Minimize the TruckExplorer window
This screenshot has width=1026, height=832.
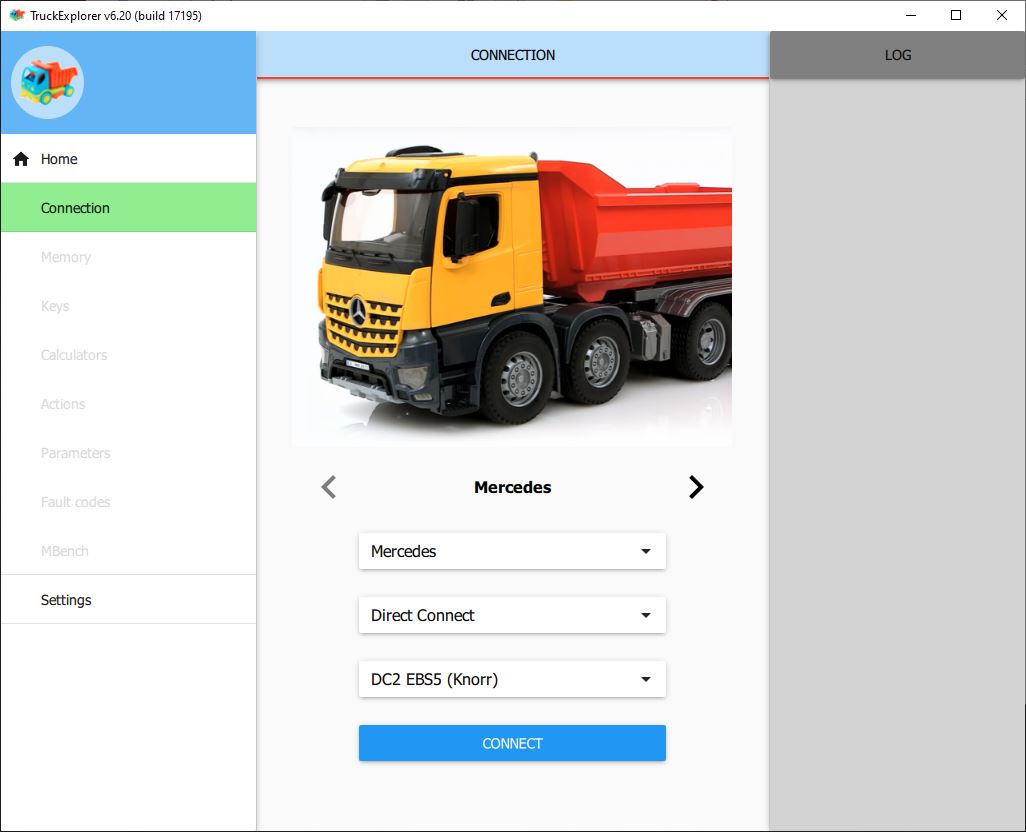(911, 15)
